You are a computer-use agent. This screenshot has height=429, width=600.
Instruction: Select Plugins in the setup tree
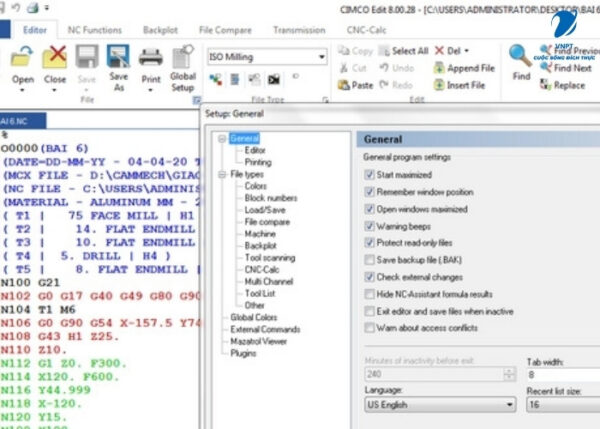(x=243, y=353)
